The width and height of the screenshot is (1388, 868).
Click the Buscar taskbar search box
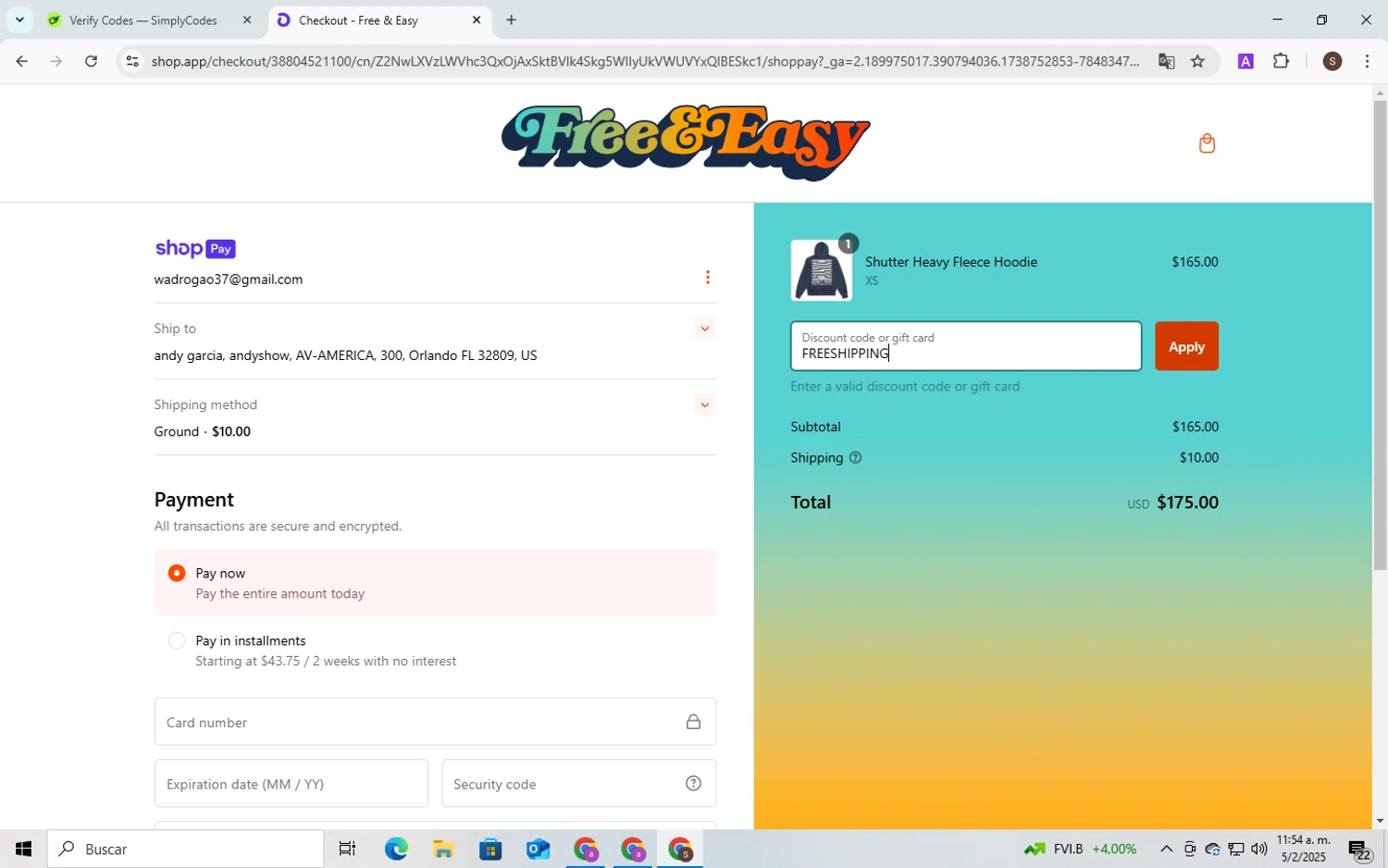(186, 849)
